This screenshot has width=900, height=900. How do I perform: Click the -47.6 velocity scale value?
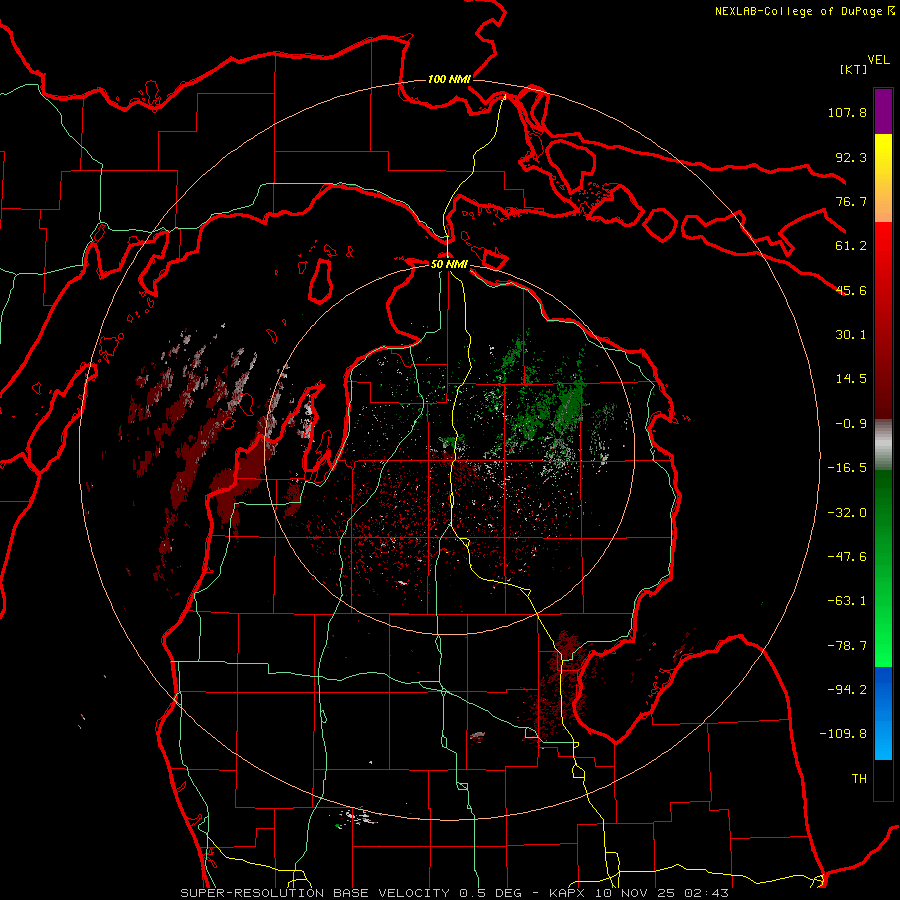(x=847, y=557)
